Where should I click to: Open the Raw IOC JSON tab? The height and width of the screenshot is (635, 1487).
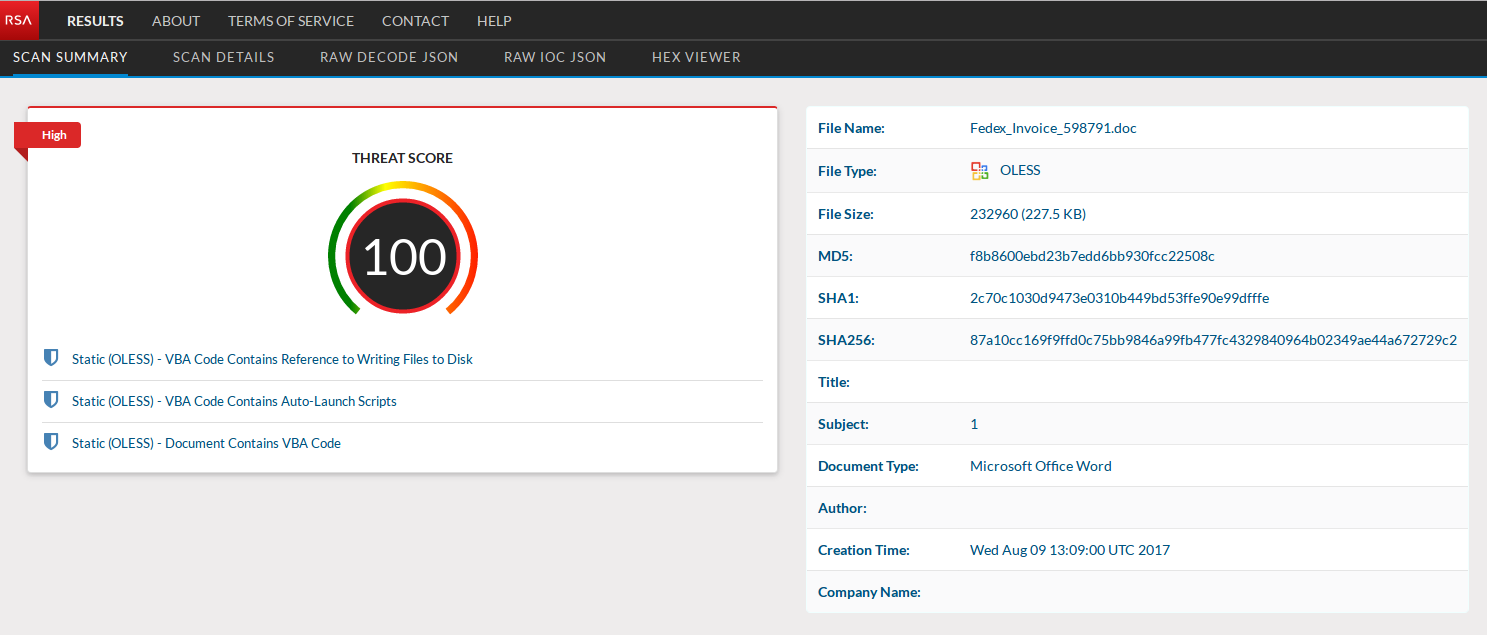click(x=555, y=57)
